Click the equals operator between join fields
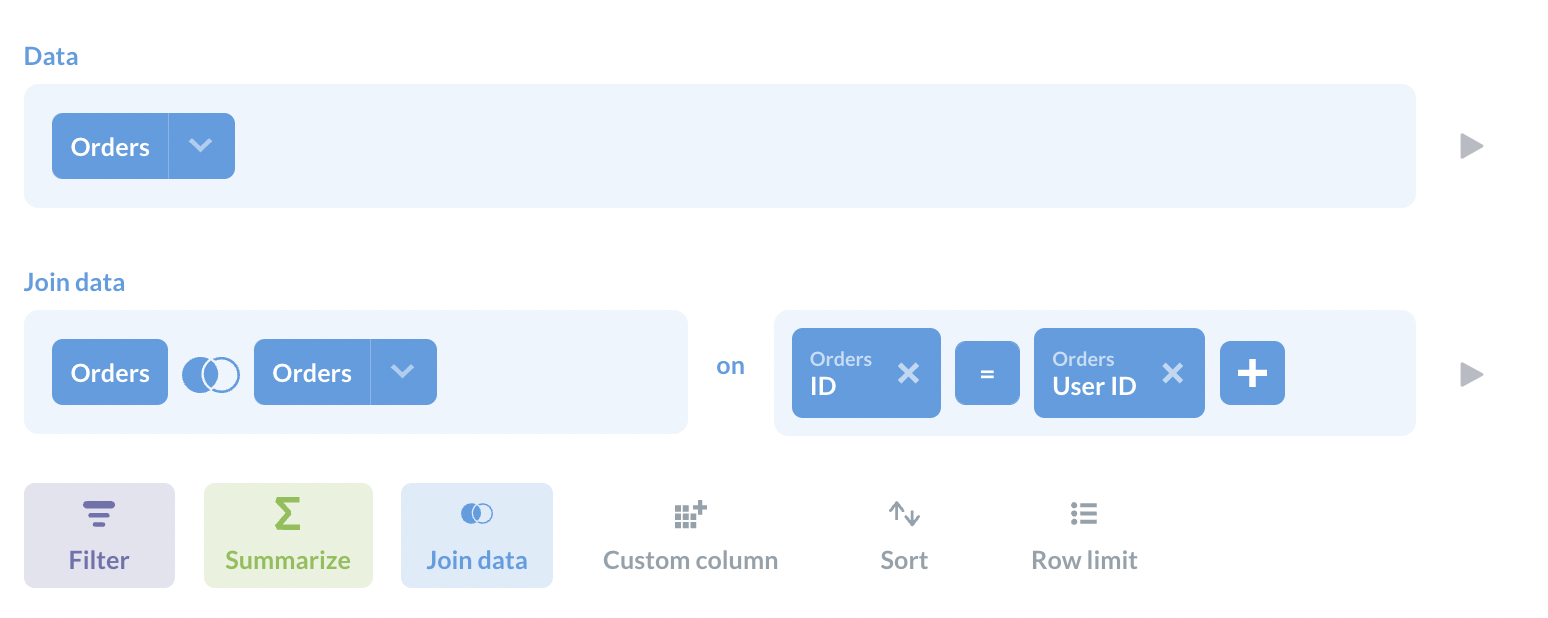 (x=987, y=372)
